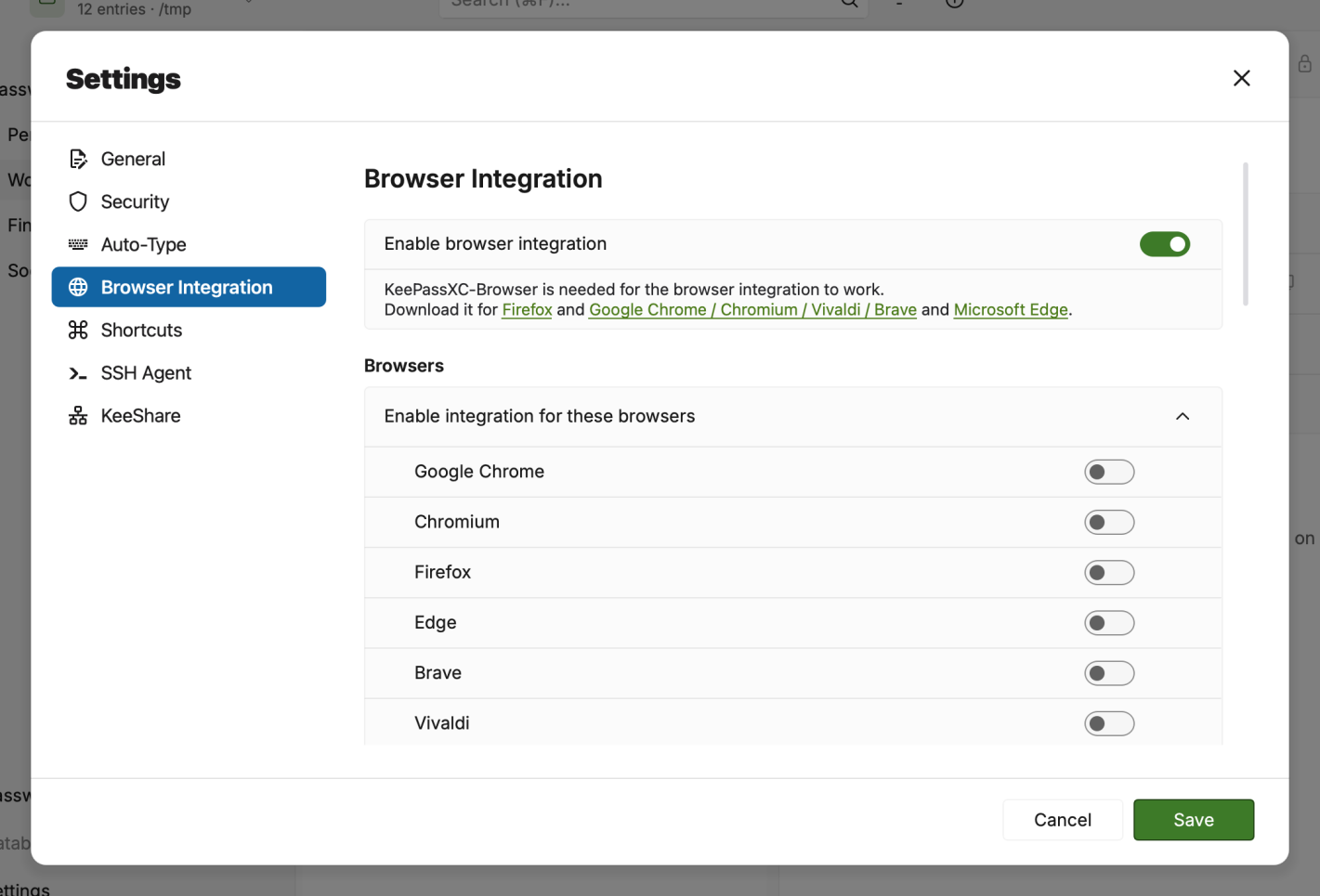Click the Auto-Type keyboard icon

78,244
